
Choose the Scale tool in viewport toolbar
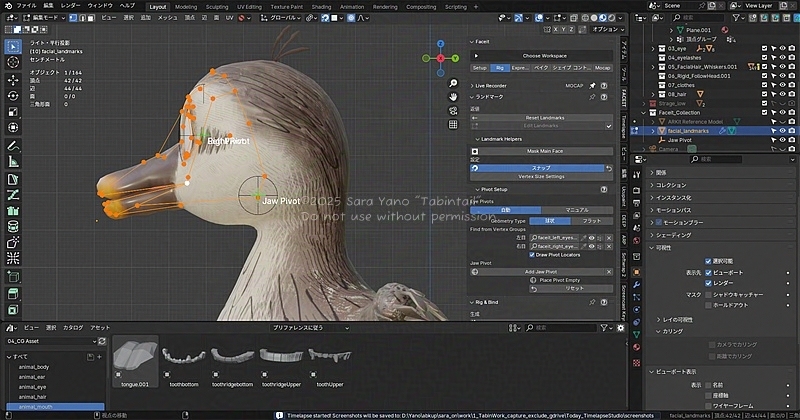[13, 112]
